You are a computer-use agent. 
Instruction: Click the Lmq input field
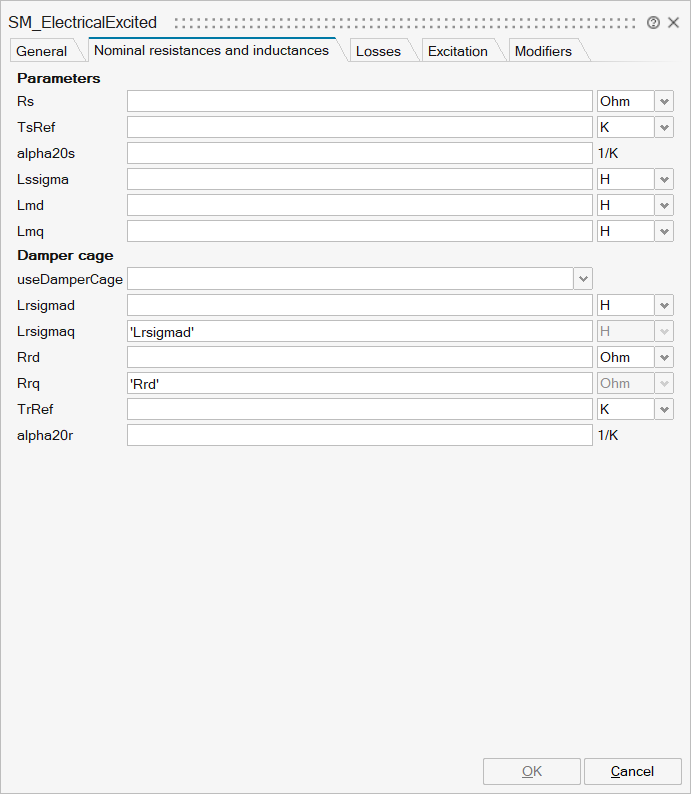point(360,231)
